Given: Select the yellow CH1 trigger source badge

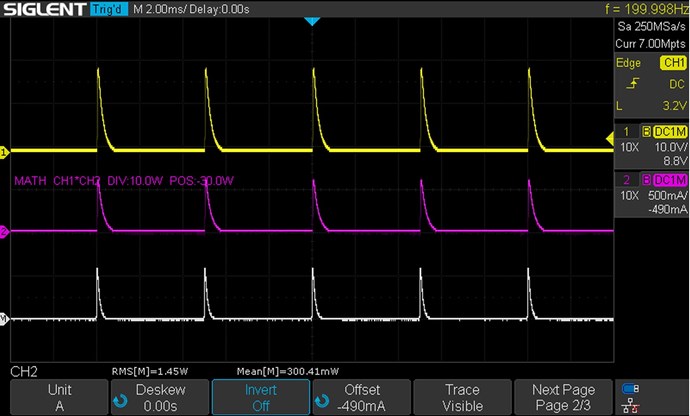Looking at the screenshot, I should (673, 63).
